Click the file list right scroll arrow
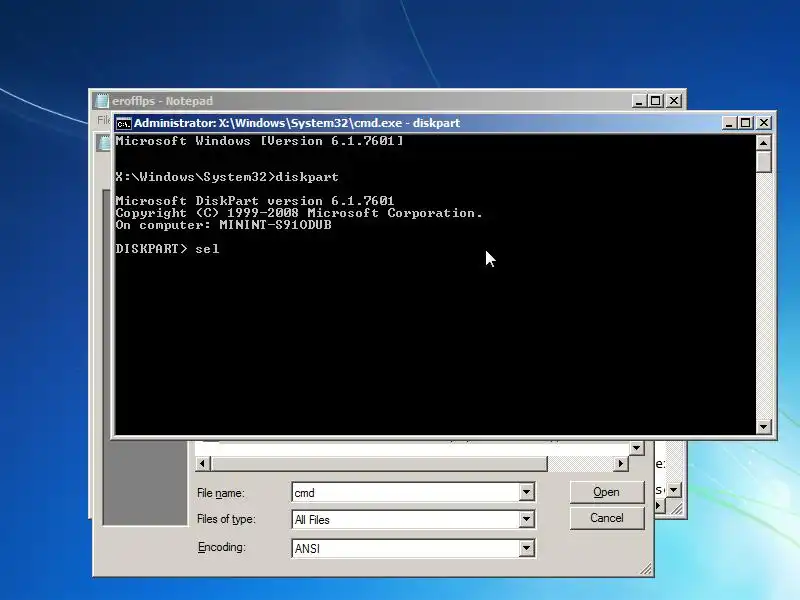Image resolution: width=800 pixels, height=600 pixels. click(620, 463)
